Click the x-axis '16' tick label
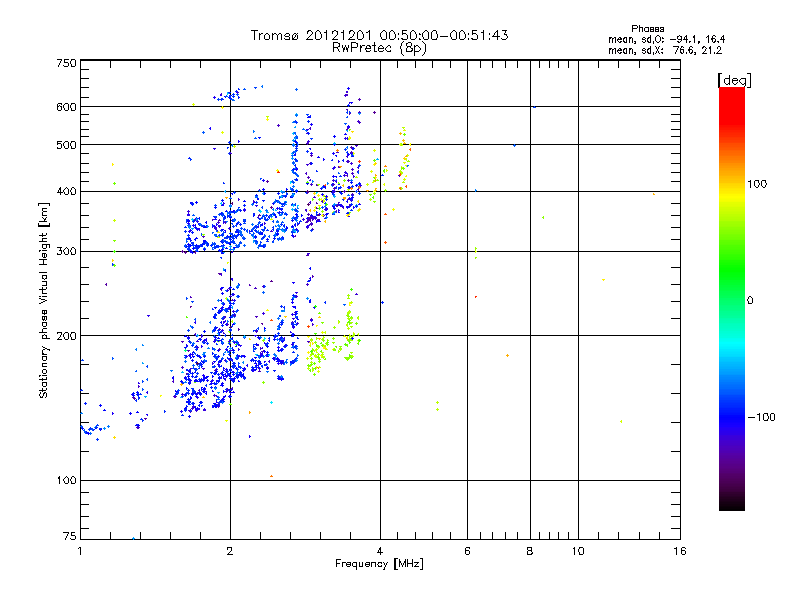Image resolution: width=800 pixels, height=600 pixels. [680, 551]
